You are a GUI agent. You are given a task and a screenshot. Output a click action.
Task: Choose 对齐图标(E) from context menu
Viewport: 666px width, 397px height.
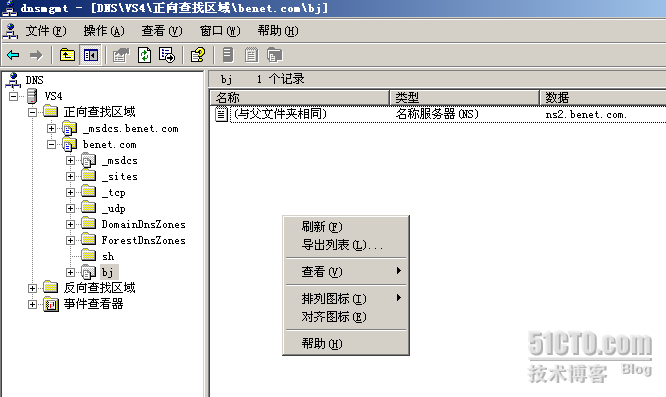(x=346, y=317)
